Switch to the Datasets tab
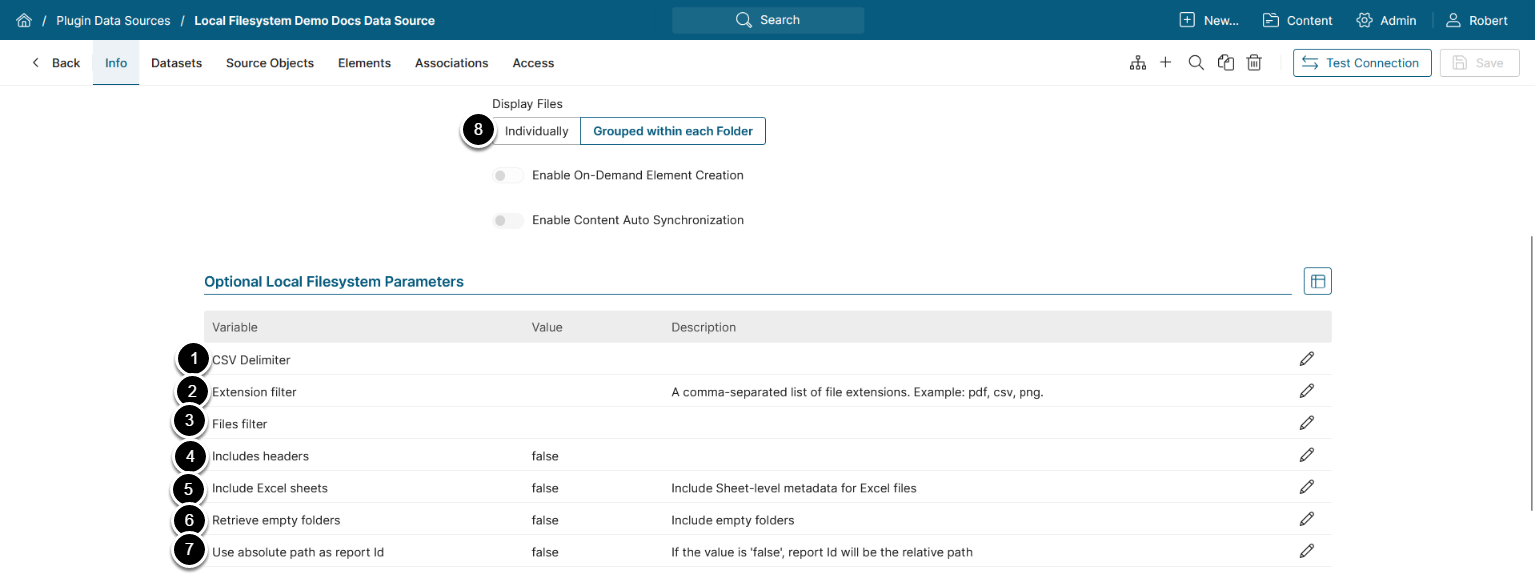 point(176,63)
